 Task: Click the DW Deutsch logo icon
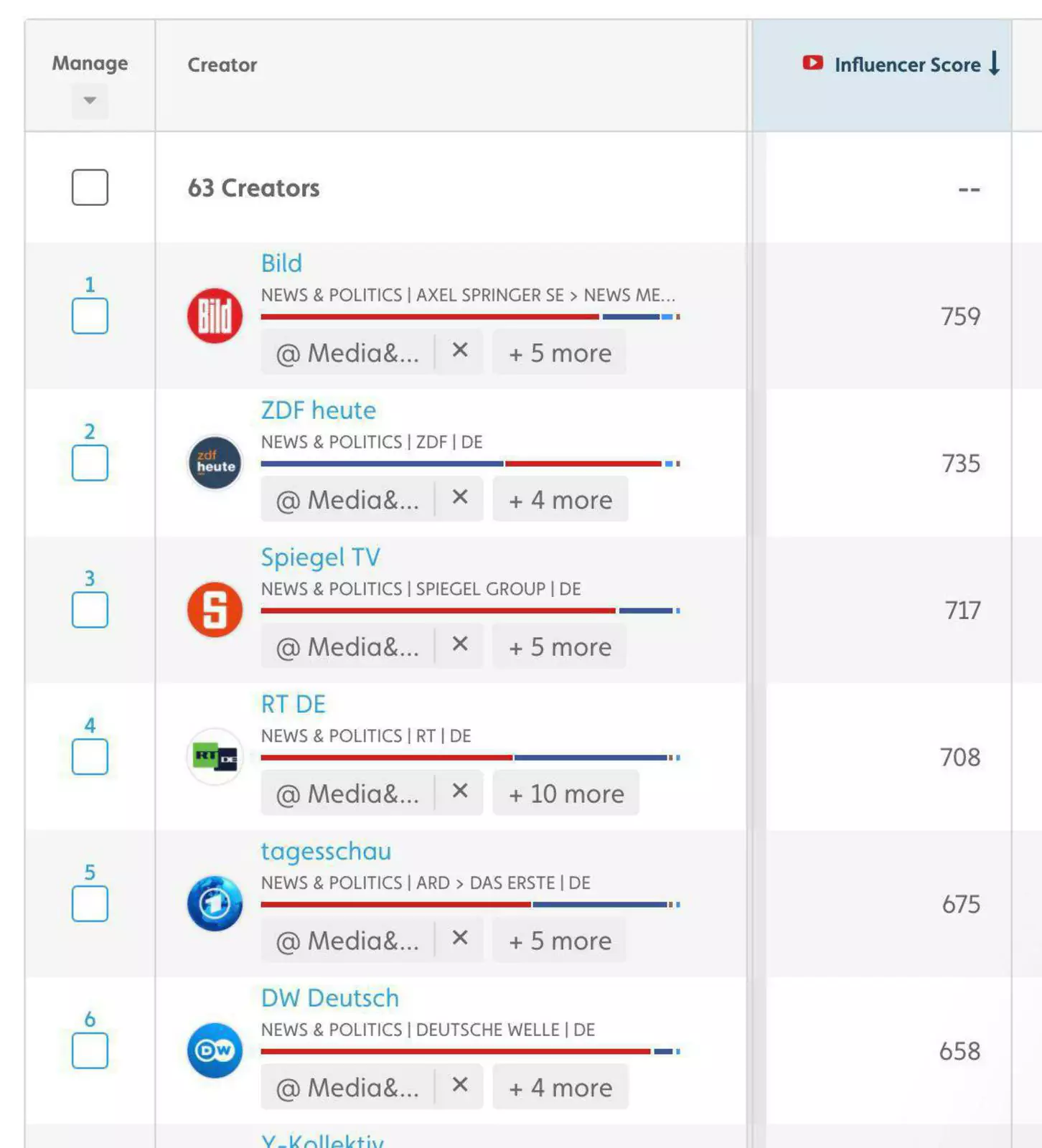click(x=215, y=1050)
